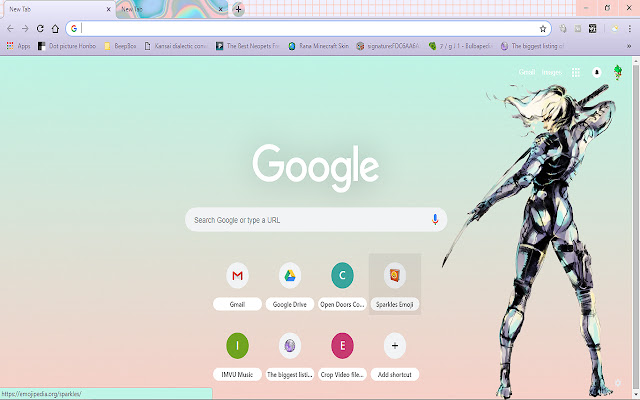
Task: Open the Open Doors Co shortcut
Action: [342, 284]
